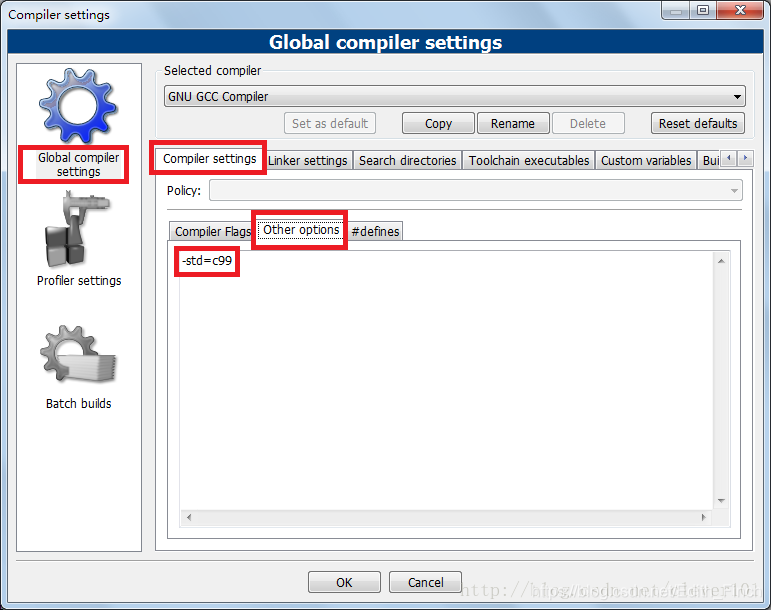Screen dimensions: 771x610
Task: Expand the Policy dropdown
Action: pyautogui.click(x=475, y=190)
